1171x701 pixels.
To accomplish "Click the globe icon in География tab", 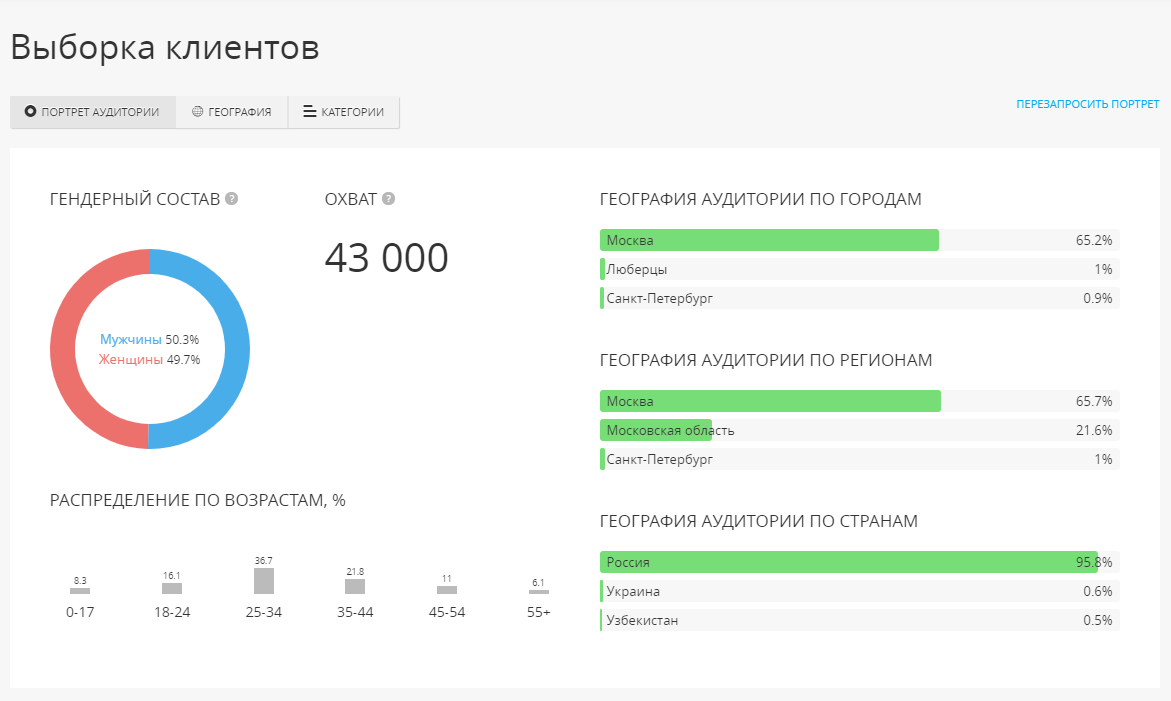I will (x=197, y=111).
